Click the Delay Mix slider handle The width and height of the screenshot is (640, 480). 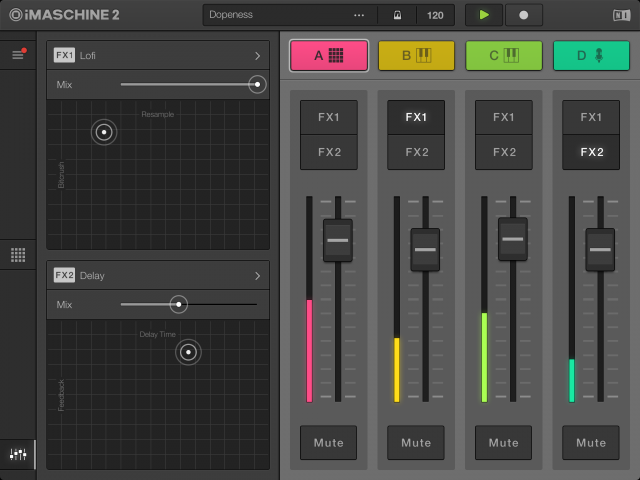[x=178, y=304]
